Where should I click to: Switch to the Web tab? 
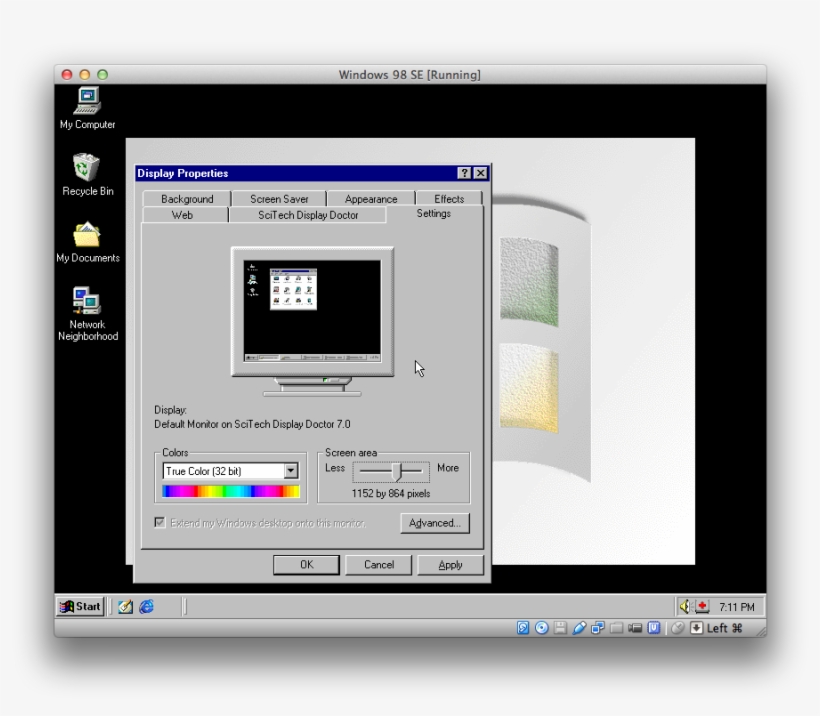click(182, 215)
